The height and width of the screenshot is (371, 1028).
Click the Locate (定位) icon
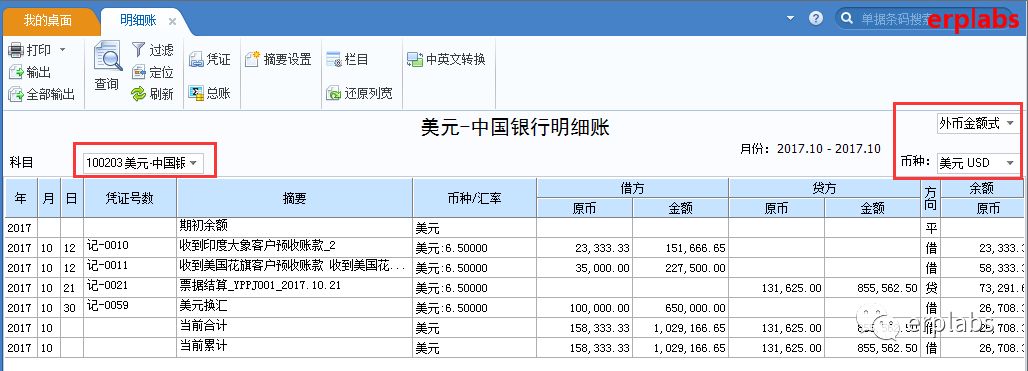[x=138, y=72]
